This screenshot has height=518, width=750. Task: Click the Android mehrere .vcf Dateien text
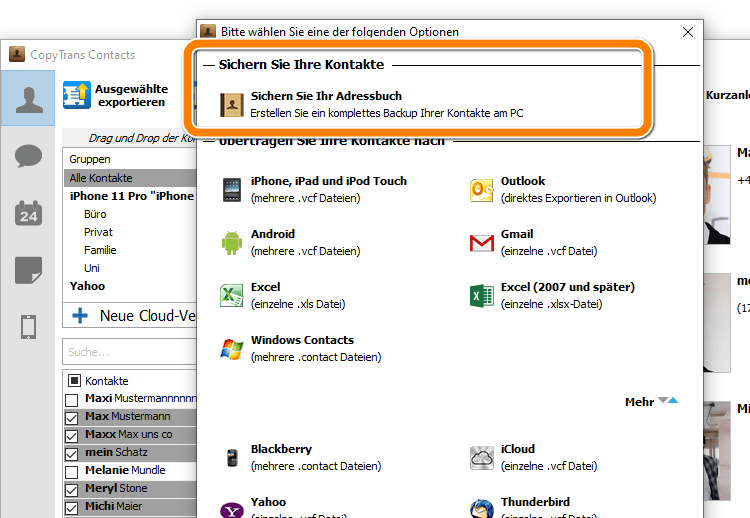pyautogui.click(x=306, y=251)
